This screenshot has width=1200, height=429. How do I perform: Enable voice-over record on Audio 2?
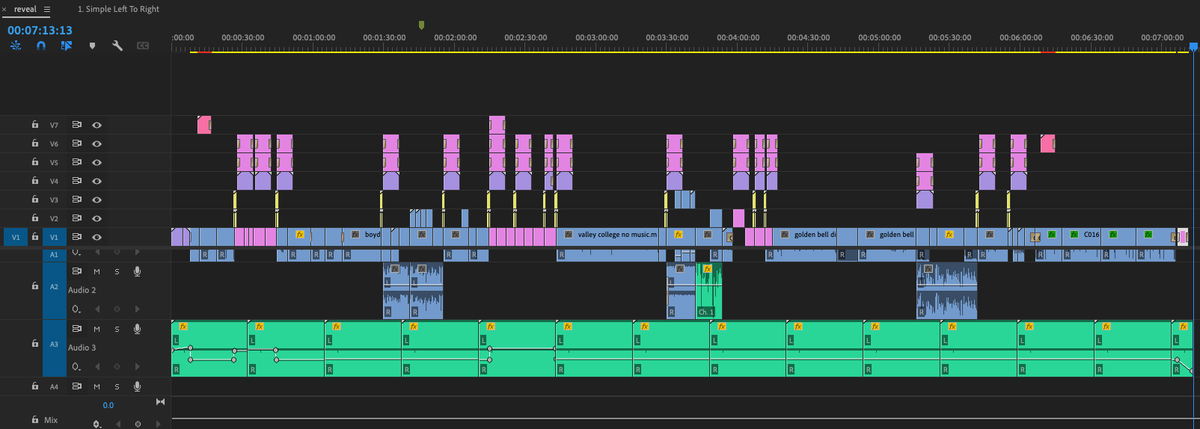136,271
